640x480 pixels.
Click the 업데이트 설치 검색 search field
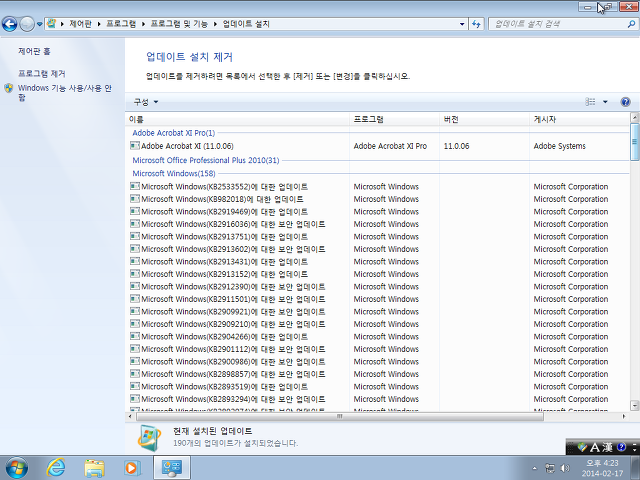click(x=557, y=24)
